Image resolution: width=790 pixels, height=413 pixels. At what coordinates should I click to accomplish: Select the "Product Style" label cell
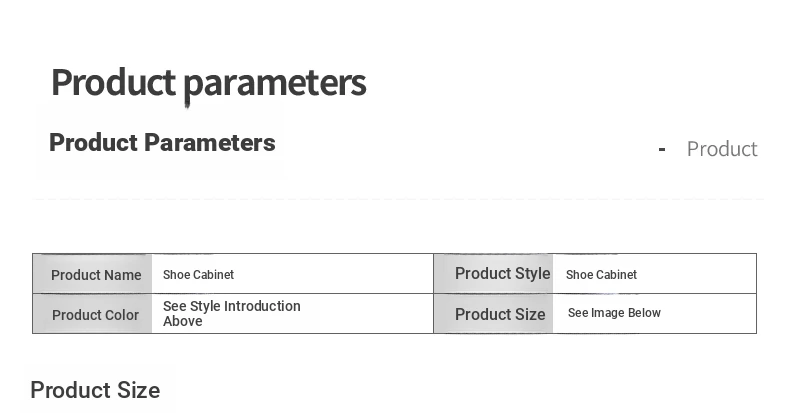point(502,274)
